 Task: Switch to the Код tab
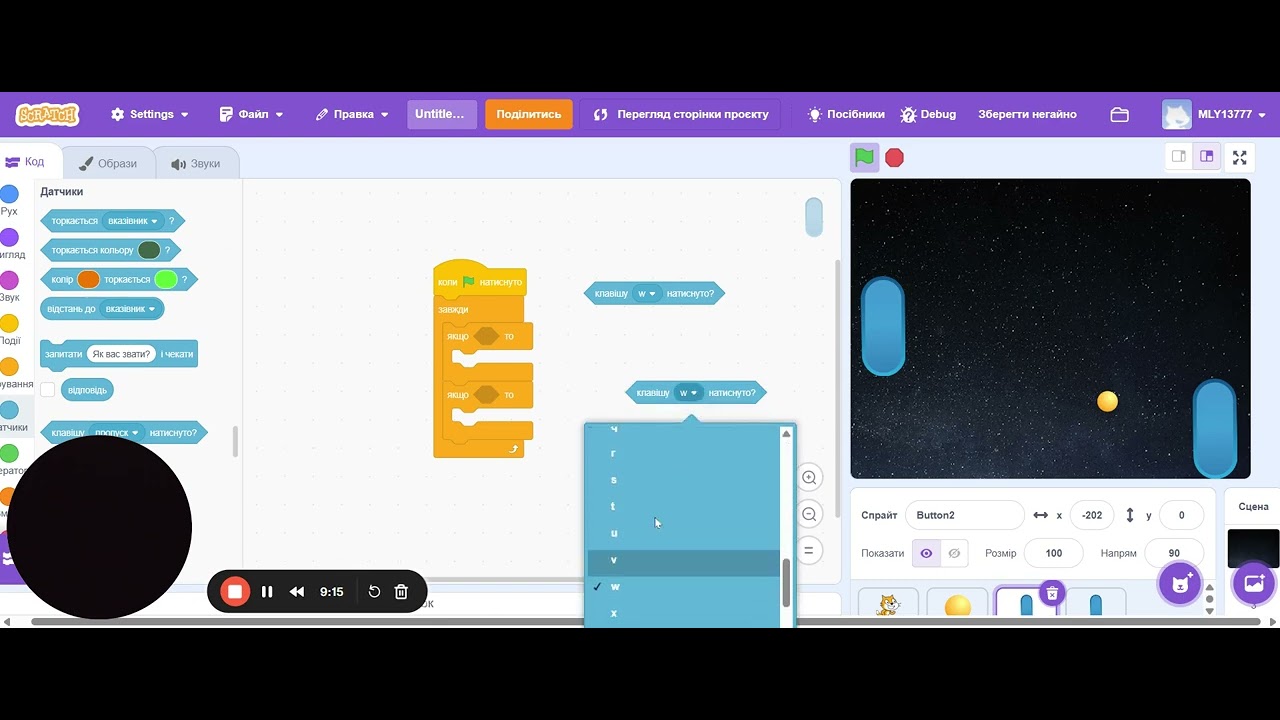(26, 162)
